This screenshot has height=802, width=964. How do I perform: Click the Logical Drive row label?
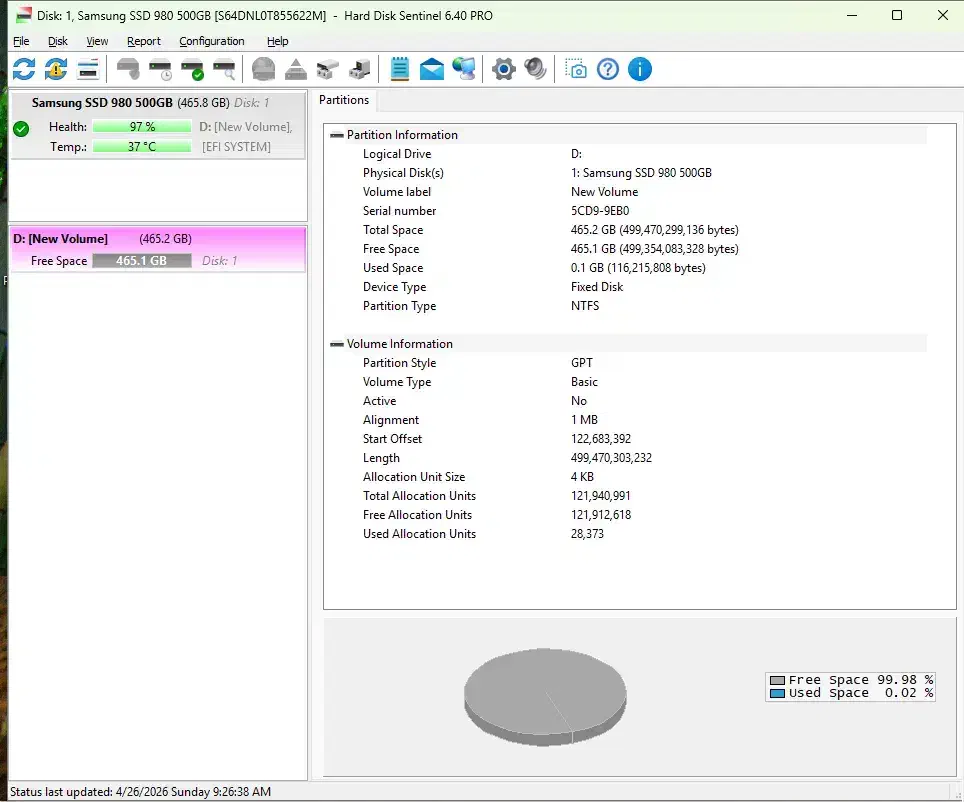(x=397, y=154)
